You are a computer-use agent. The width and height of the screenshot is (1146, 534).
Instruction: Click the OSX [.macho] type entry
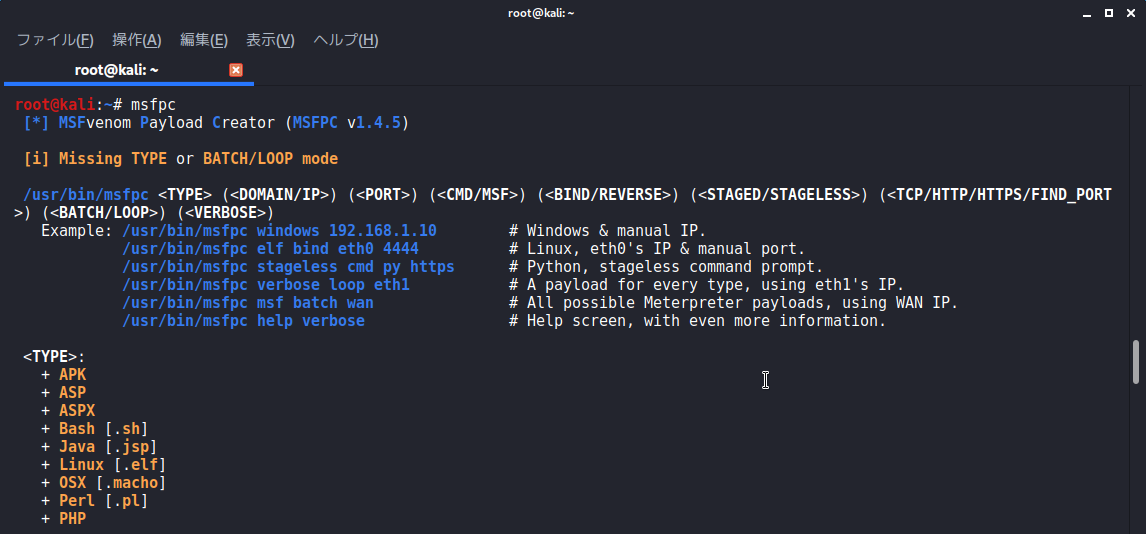(x=113, y=483)
